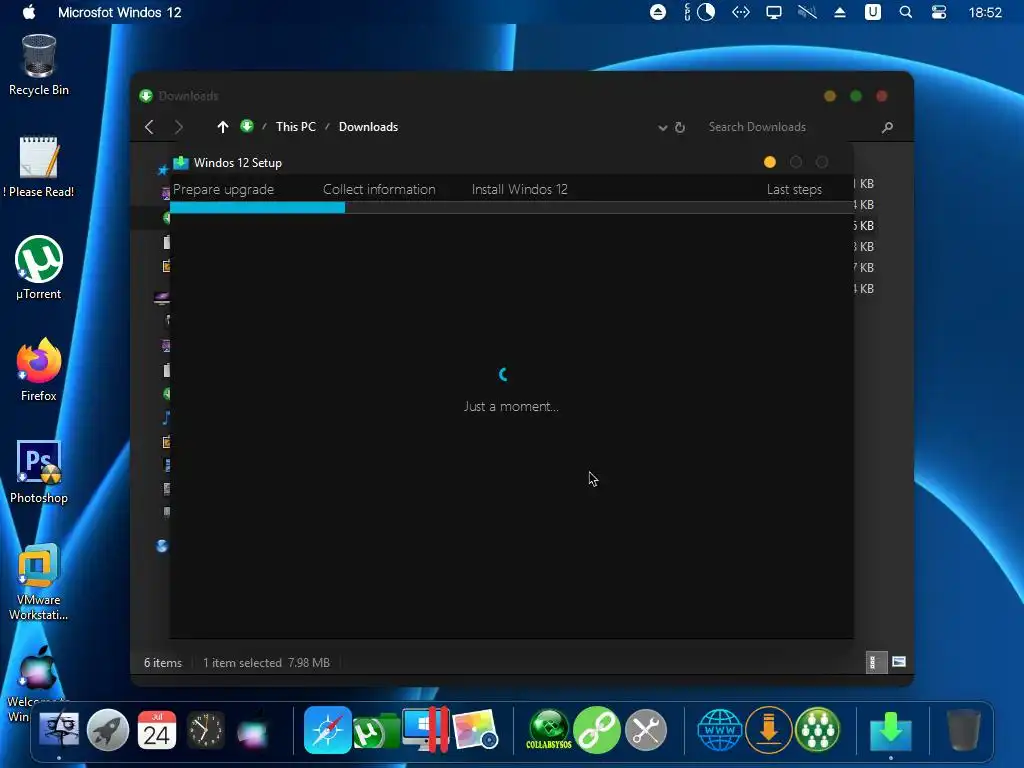This screenshot has width=1024, height=768.
Task: Select the Last steps stage
Action: (794, 189)
